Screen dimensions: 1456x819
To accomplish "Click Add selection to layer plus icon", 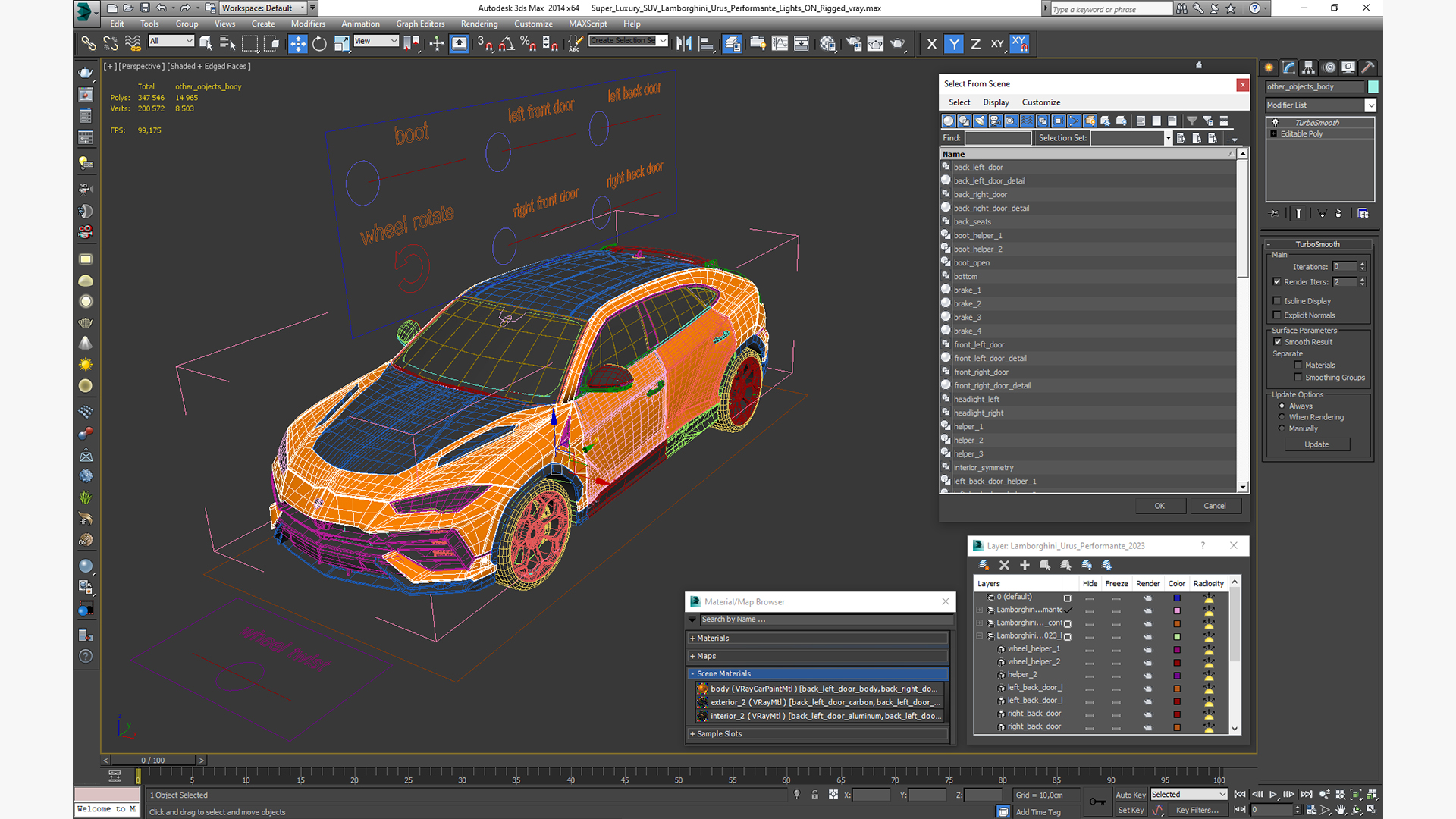I will [1025, 565].
